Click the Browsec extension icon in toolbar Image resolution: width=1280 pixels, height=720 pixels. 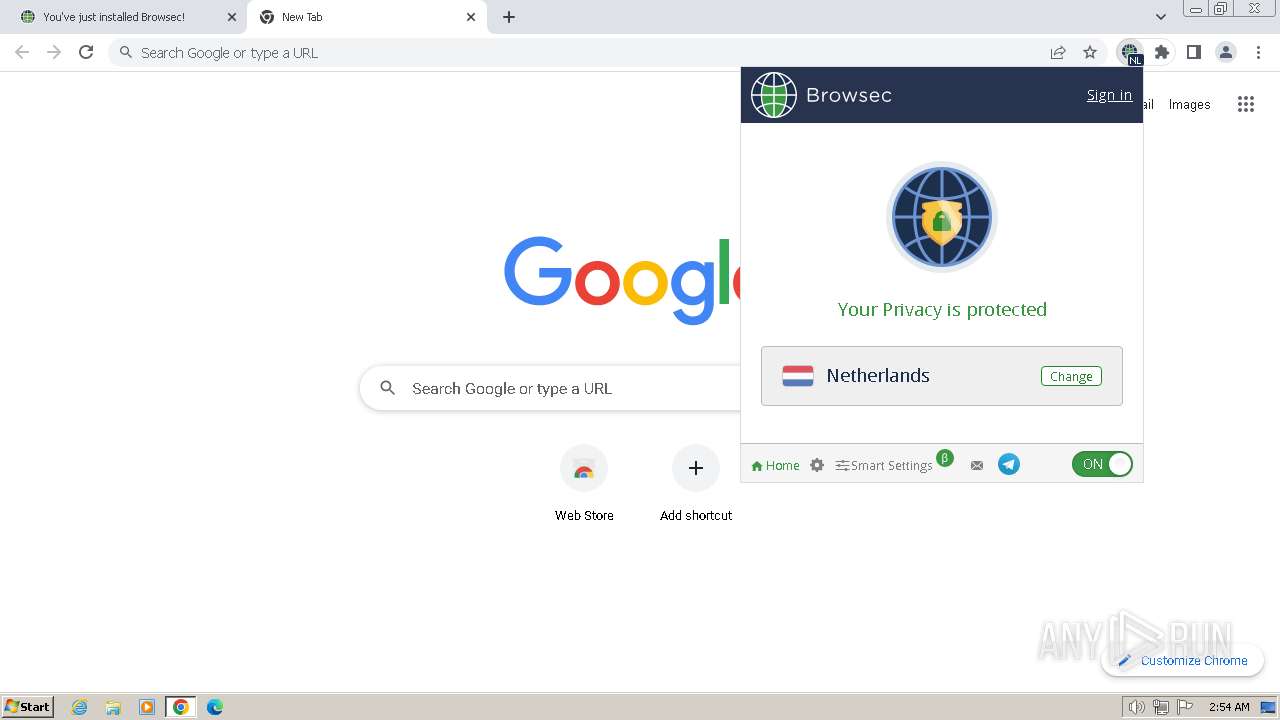[1129, 52]
